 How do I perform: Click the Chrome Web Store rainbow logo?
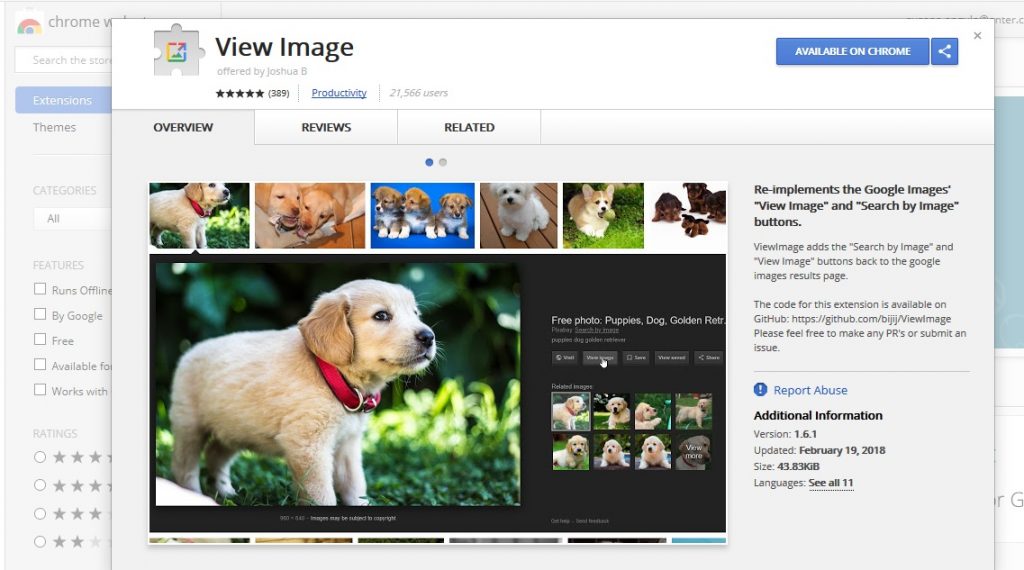(x=29, y=25)
